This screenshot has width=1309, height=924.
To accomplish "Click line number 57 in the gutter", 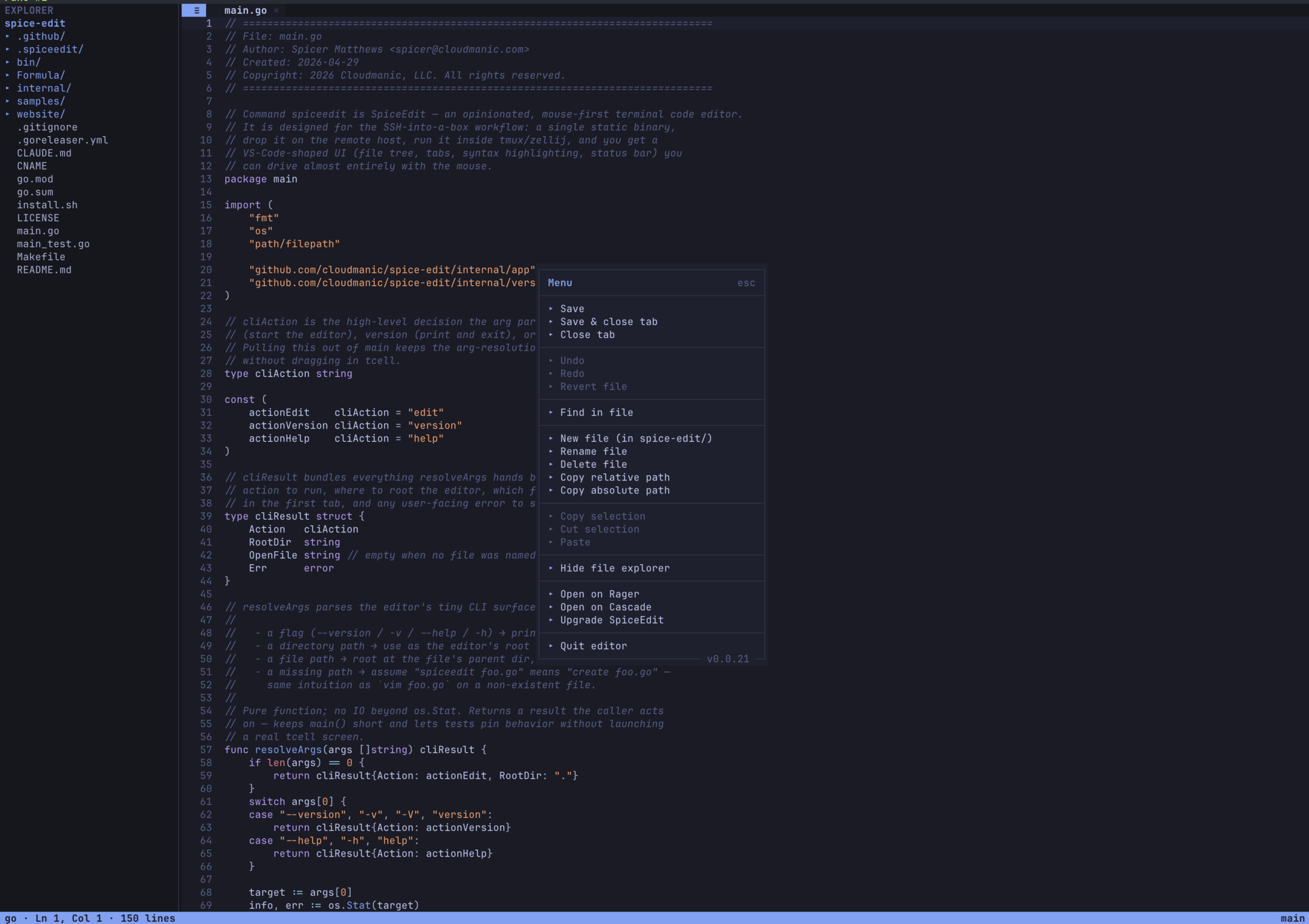I will (x=206, y=750).
